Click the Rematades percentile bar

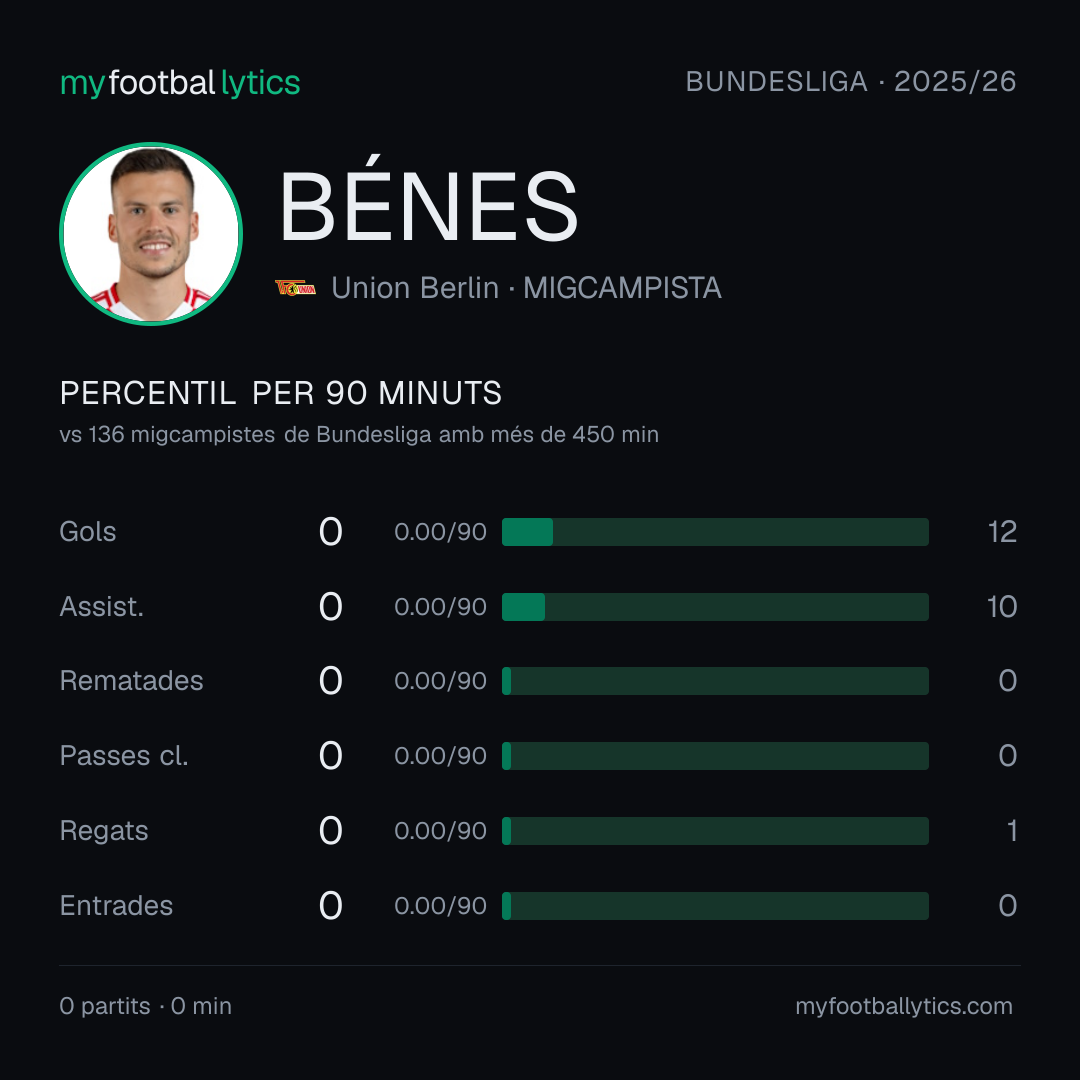click(715, 681)
